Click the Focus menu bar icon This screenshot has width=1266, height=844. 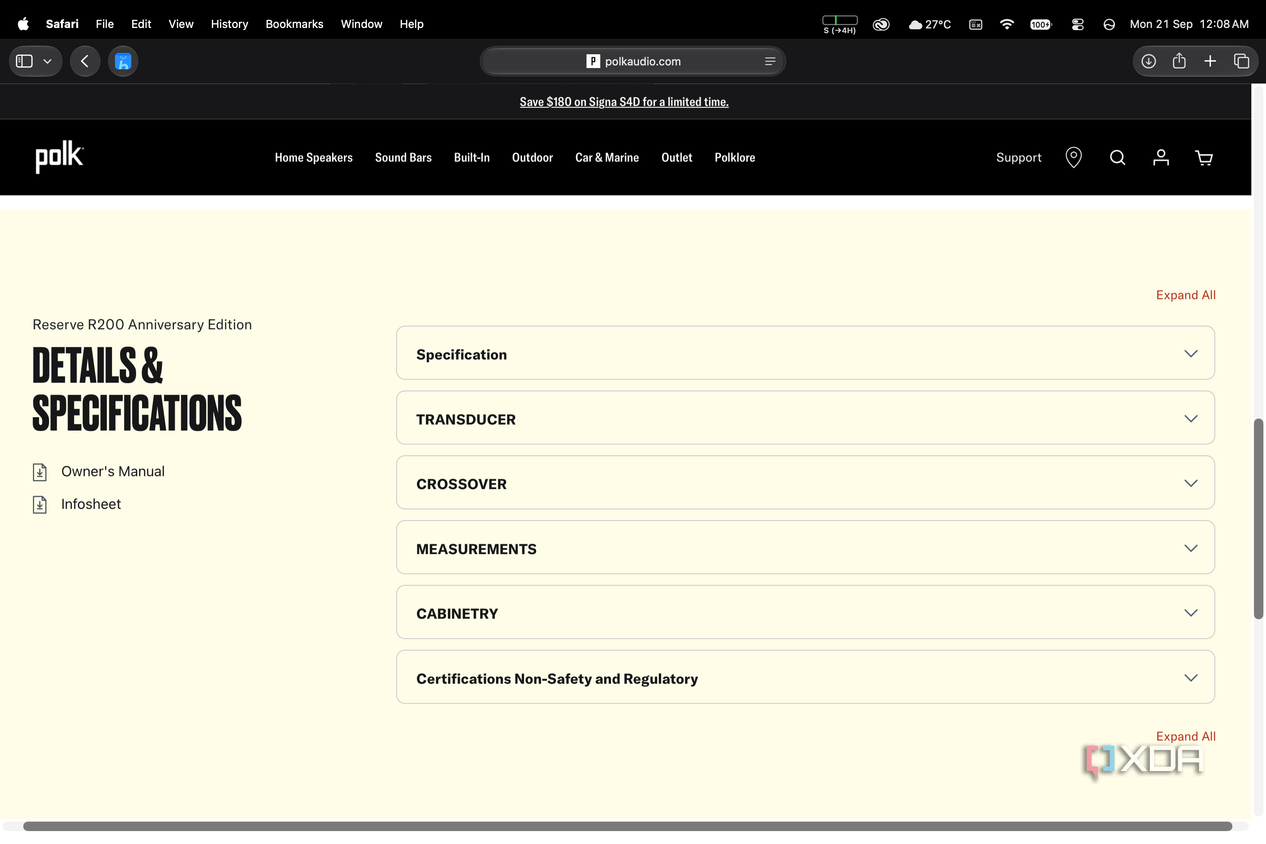(x=1109, y=24)
